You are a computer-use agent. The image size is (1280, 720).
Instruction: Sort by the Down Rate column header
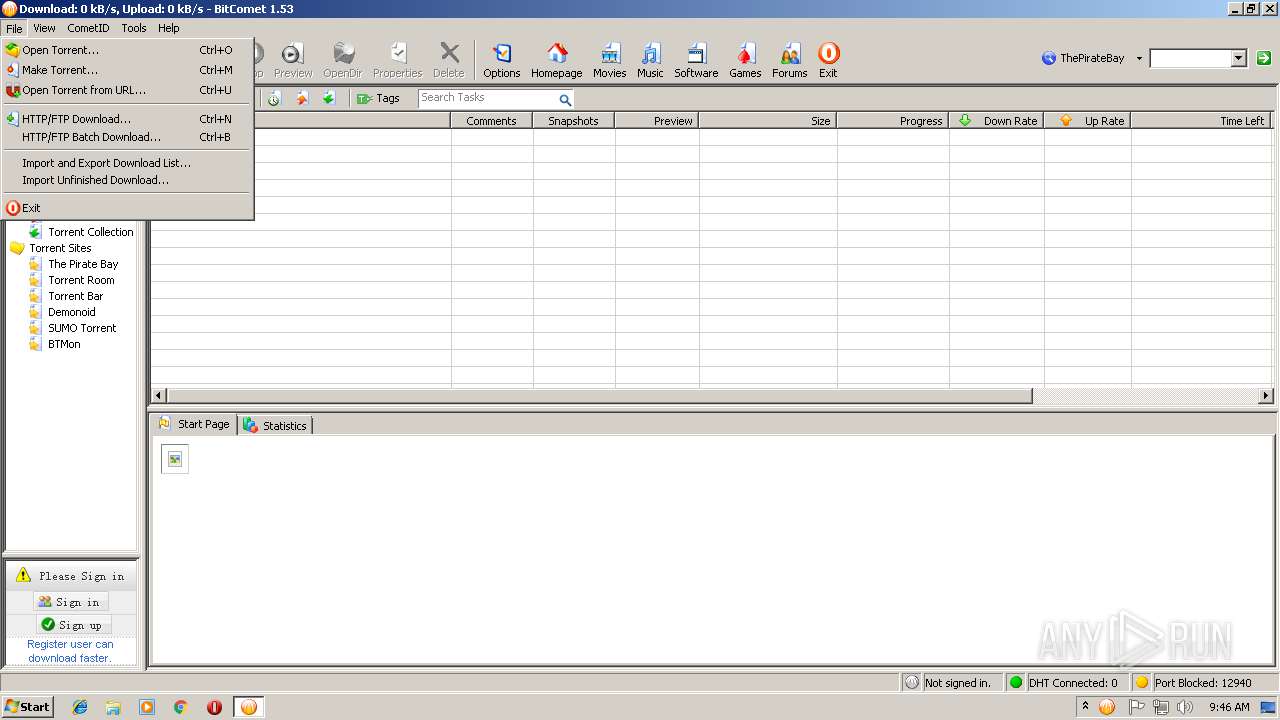tap(996, 121)
